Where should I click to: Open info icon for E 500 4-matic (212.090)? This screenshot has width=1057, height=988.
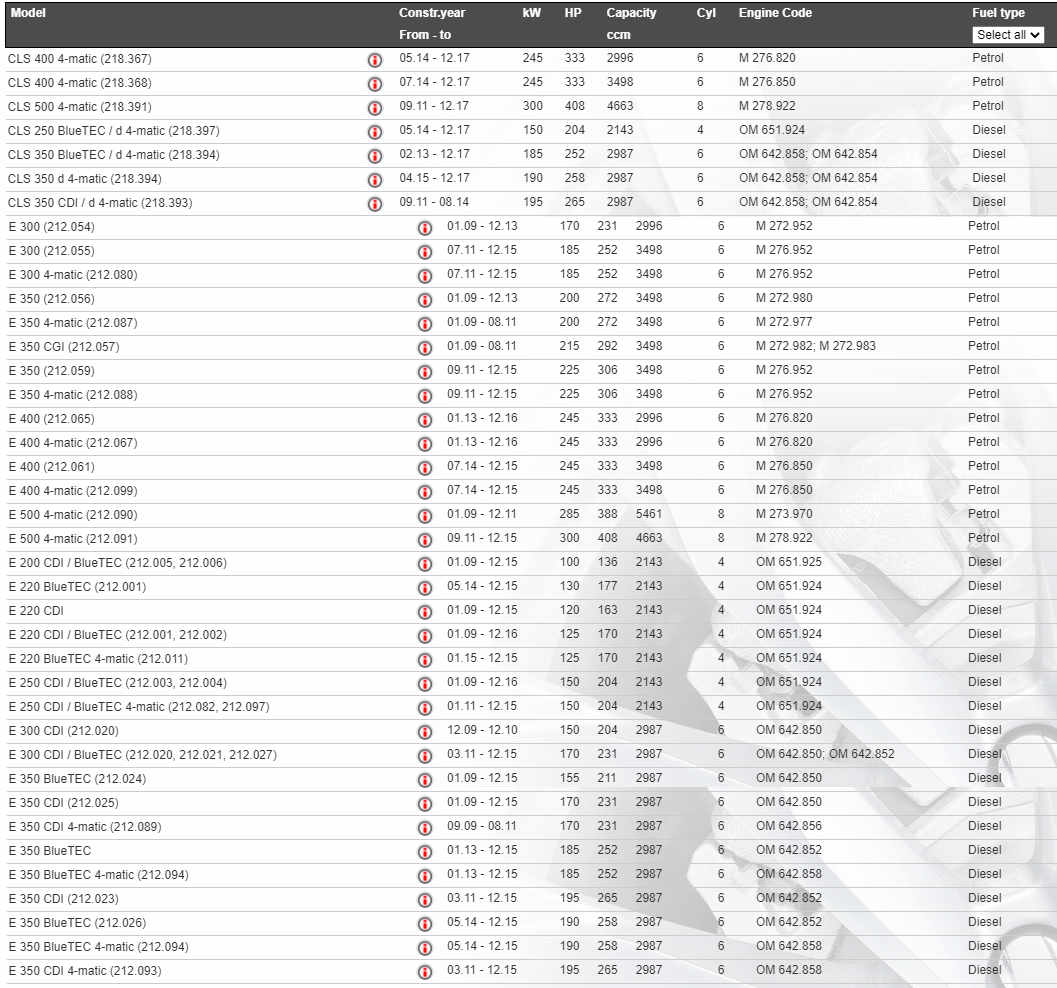coord(425,516)
